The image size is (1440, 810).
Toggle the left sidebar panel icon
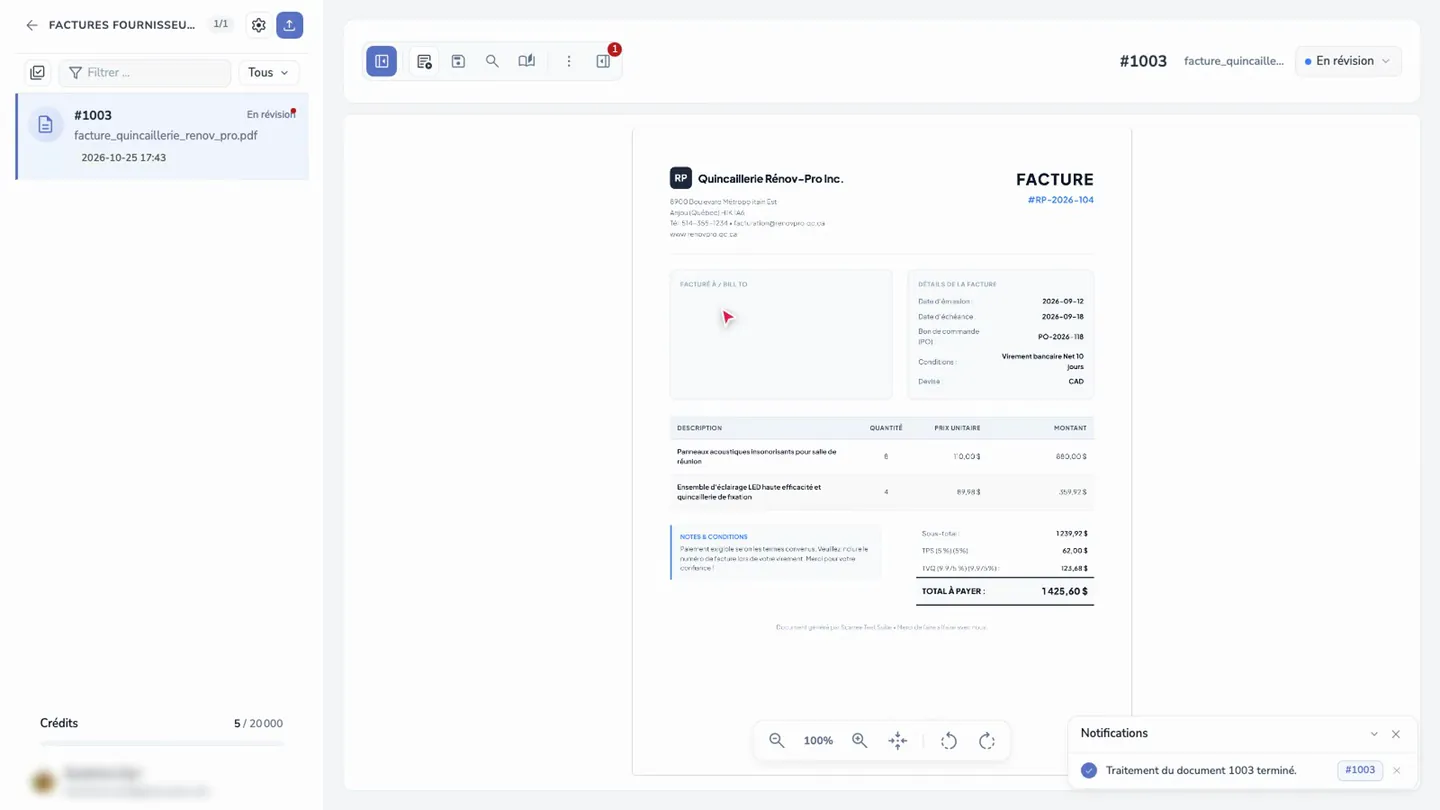(382, 61)
